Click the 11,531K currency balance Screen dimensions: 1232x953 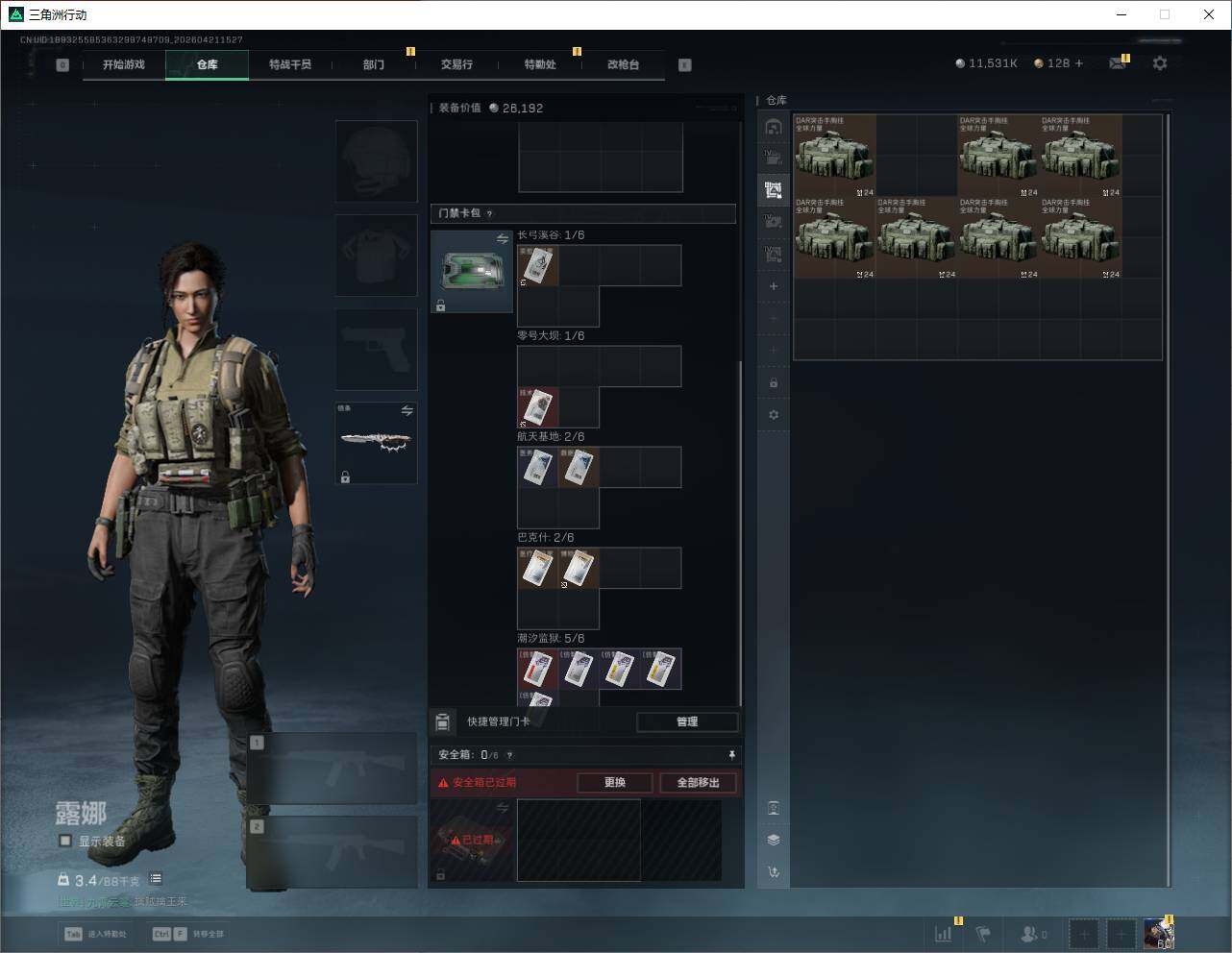coord(986,63)
